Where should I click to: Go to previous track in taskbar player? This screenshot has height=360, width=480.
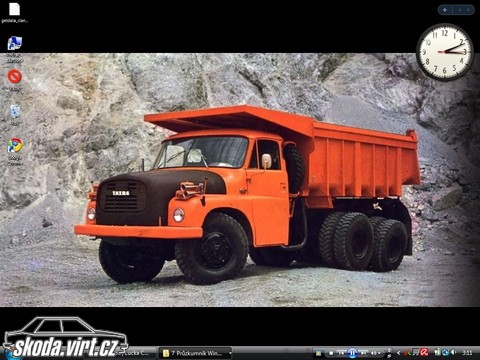pos(341,353)
